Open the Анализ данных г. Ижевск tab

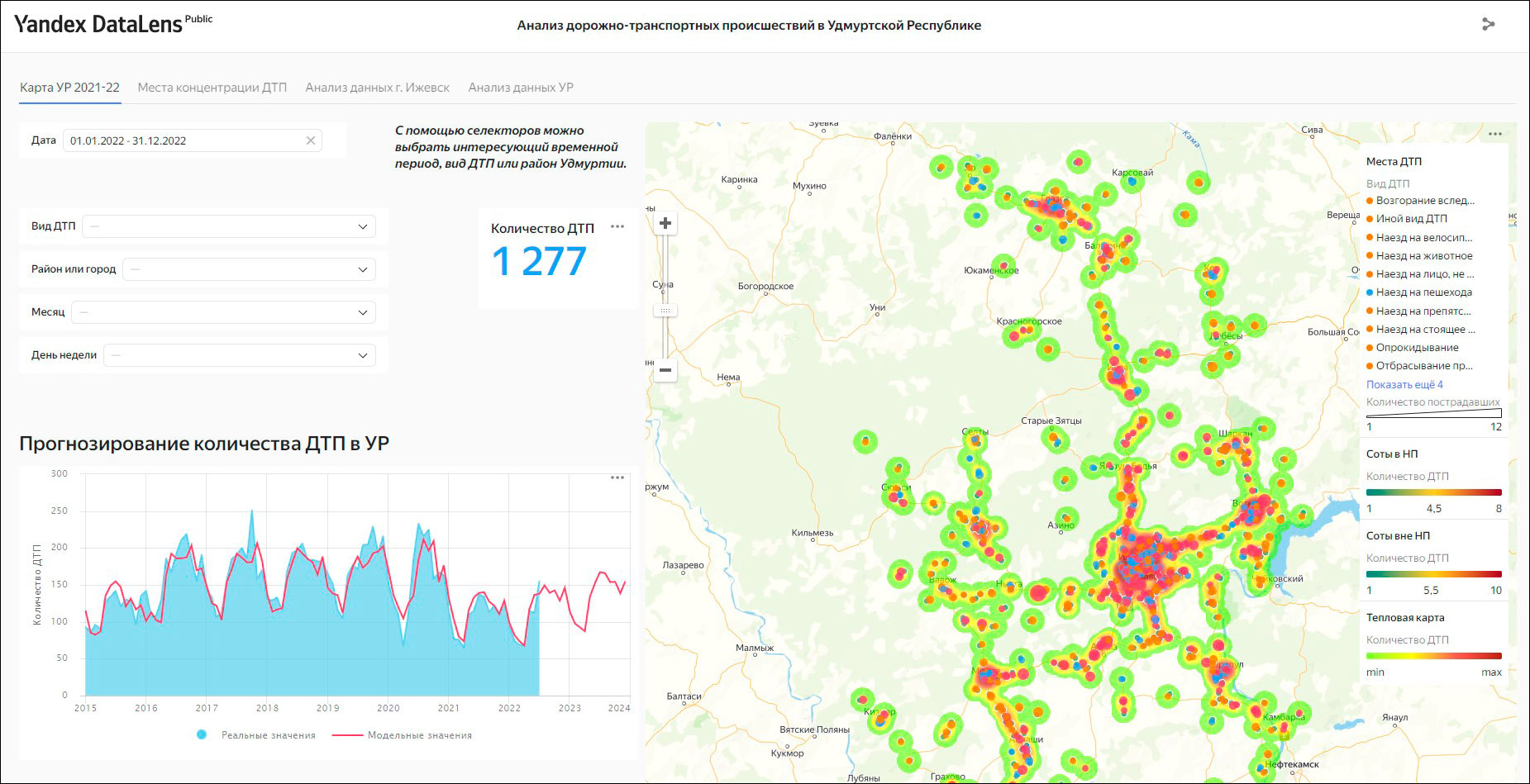pyautogui.click(x=378, y=88)
